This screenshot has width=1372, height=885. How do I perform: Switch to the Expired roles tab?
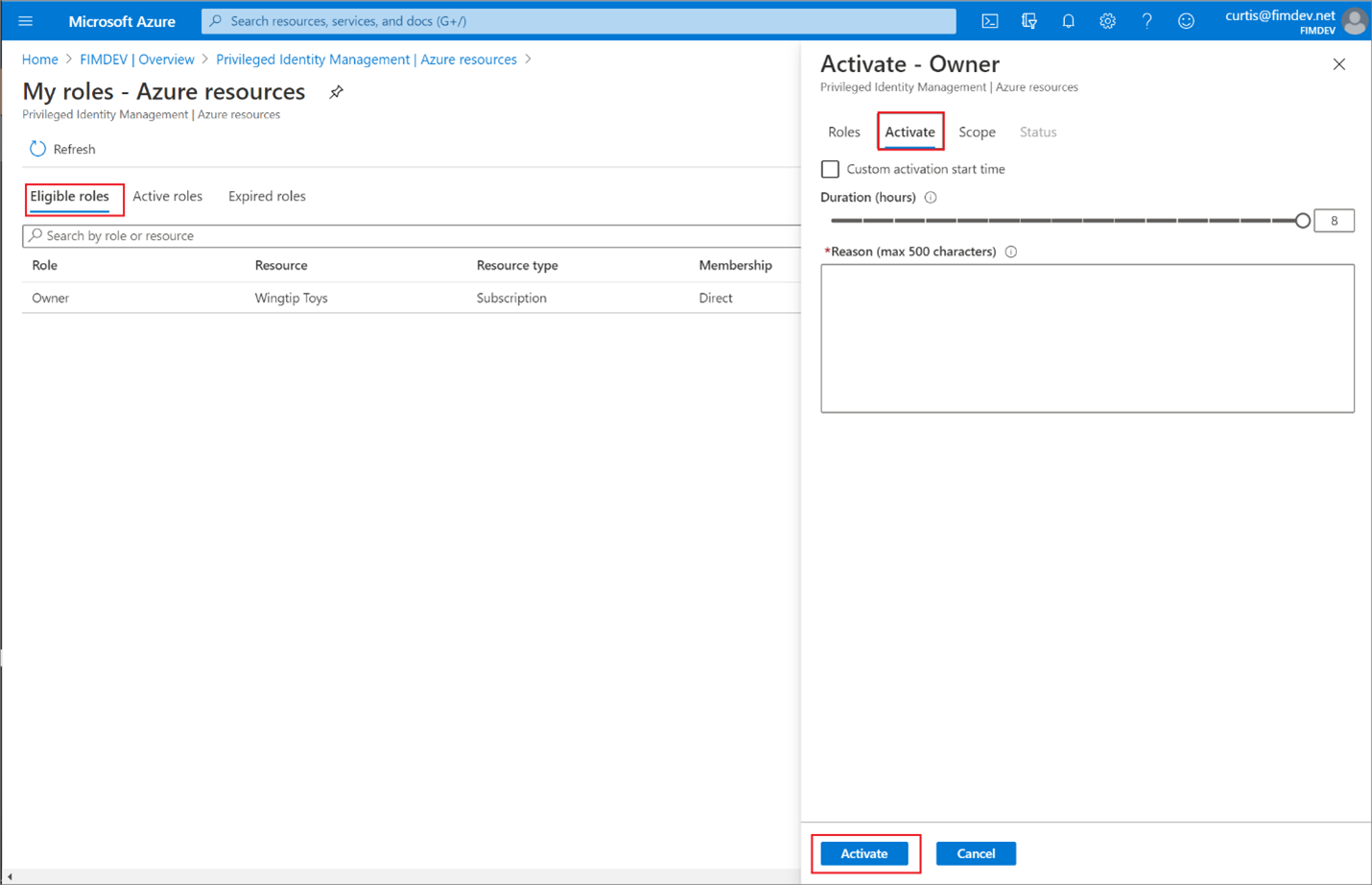click(267, 197)
